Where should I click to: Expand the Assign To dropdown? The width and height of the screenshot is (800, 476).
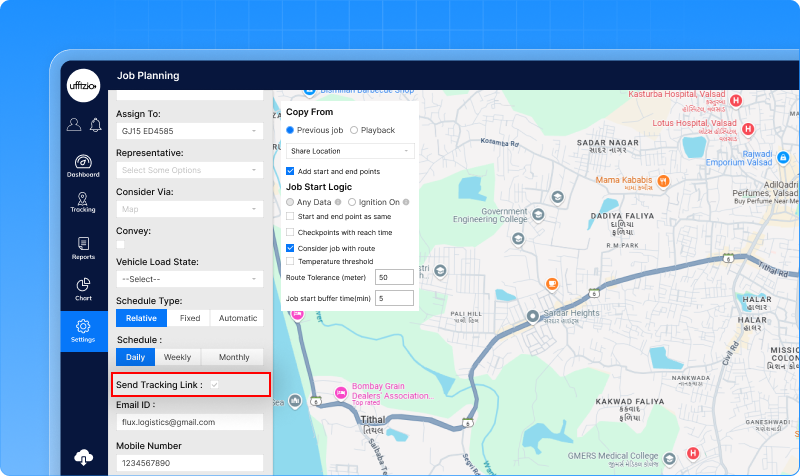[189, 131]
